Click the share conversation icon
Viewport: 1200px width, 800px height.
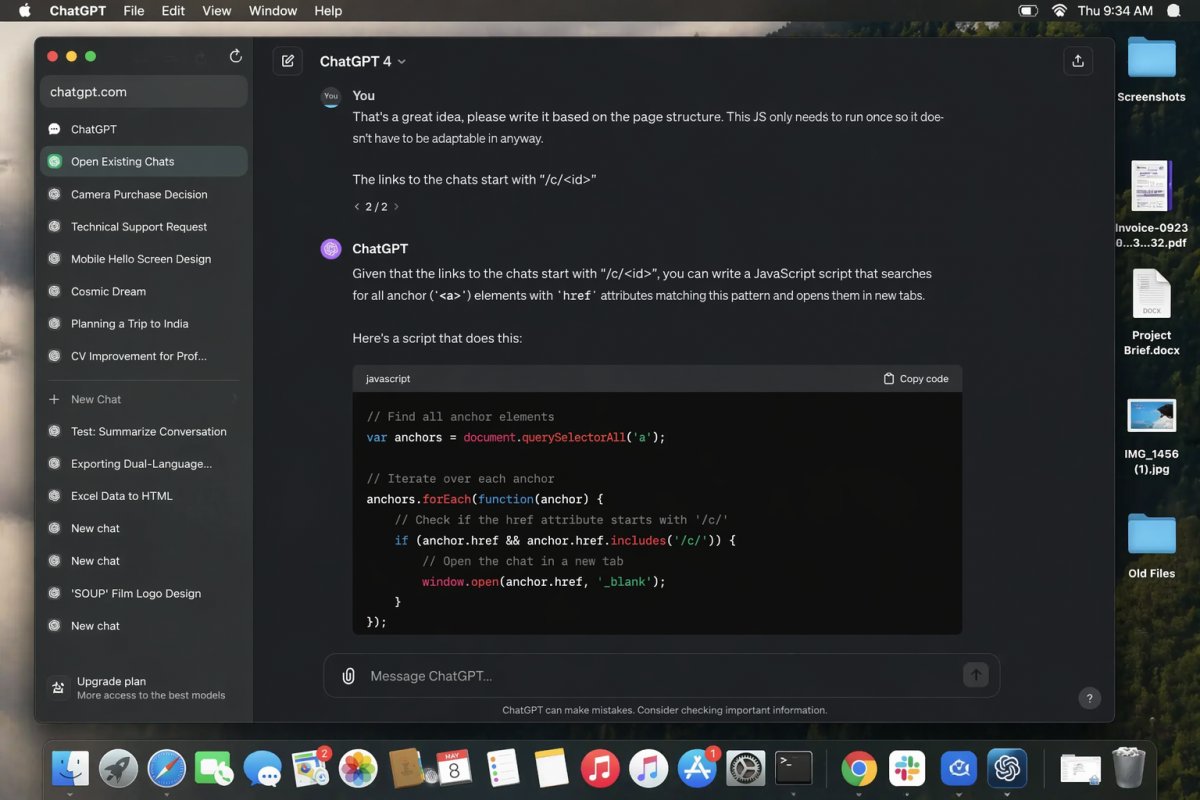click(1078, 61)
